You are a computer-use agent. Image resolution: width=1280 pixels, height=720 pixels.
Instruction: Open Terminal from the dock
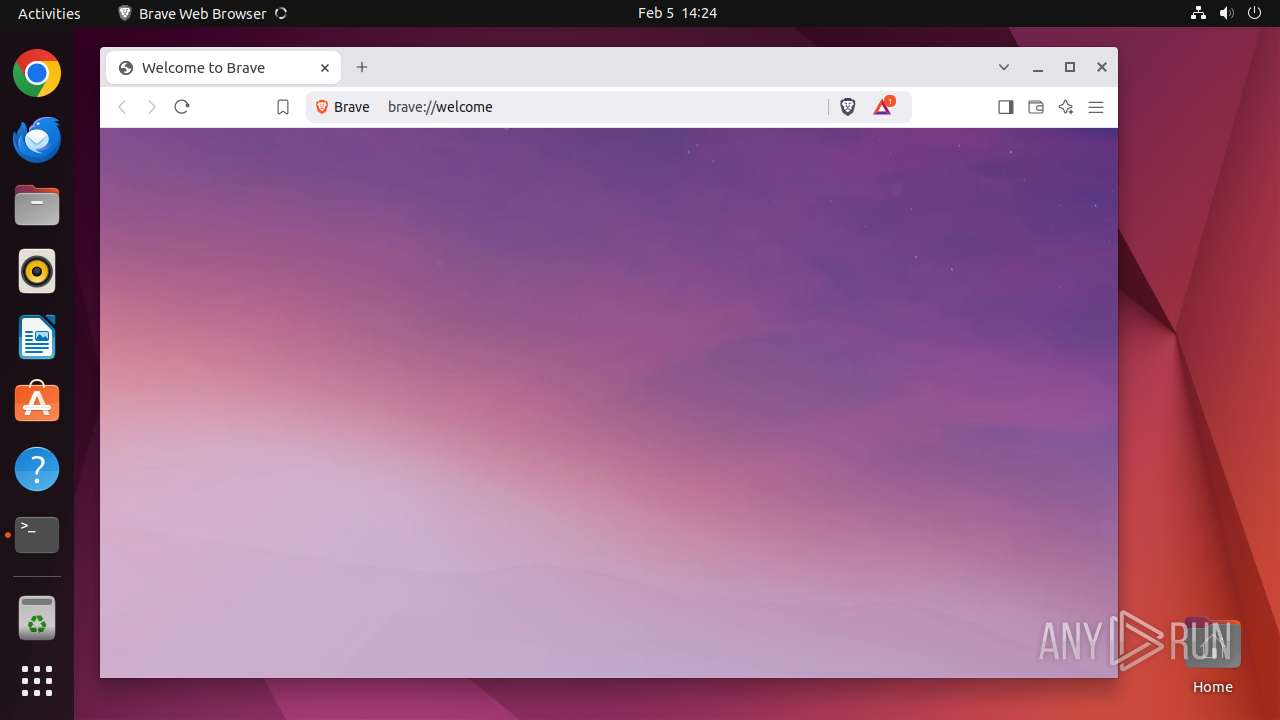click(37, 535)
